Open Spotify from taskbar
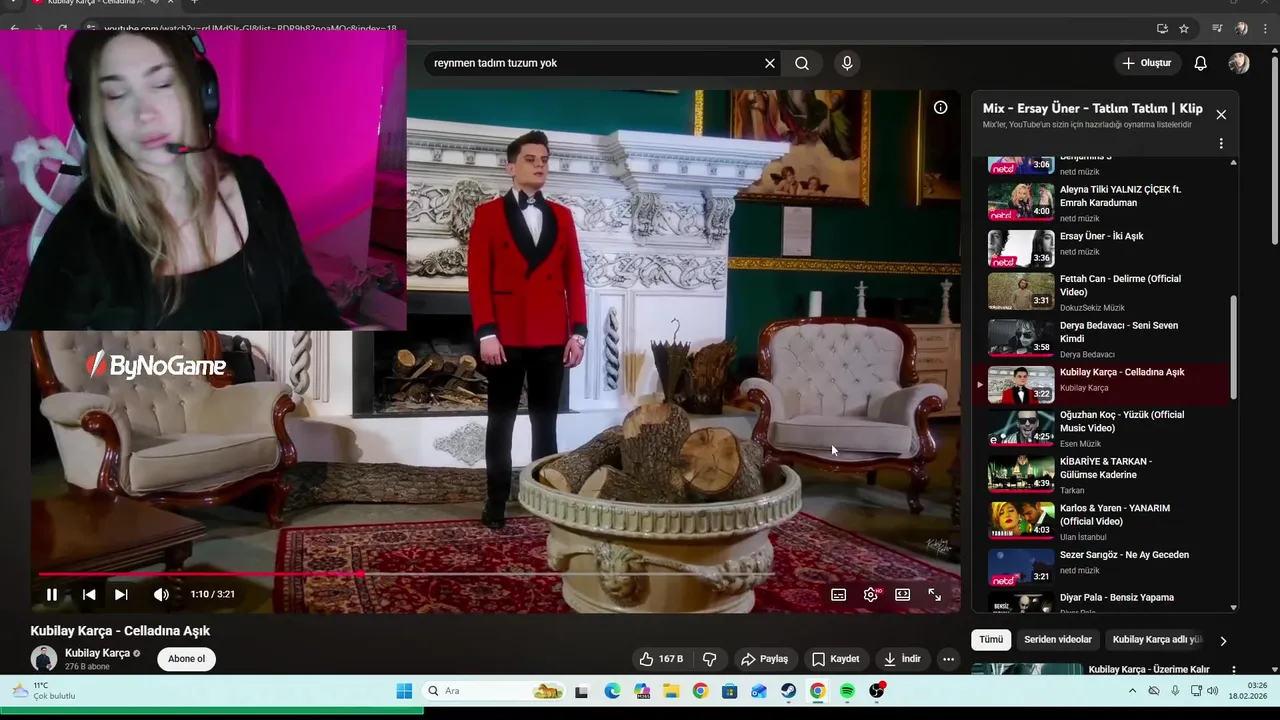The height and width of the screenshot is (720, 1280). click(x=847, y=691)
